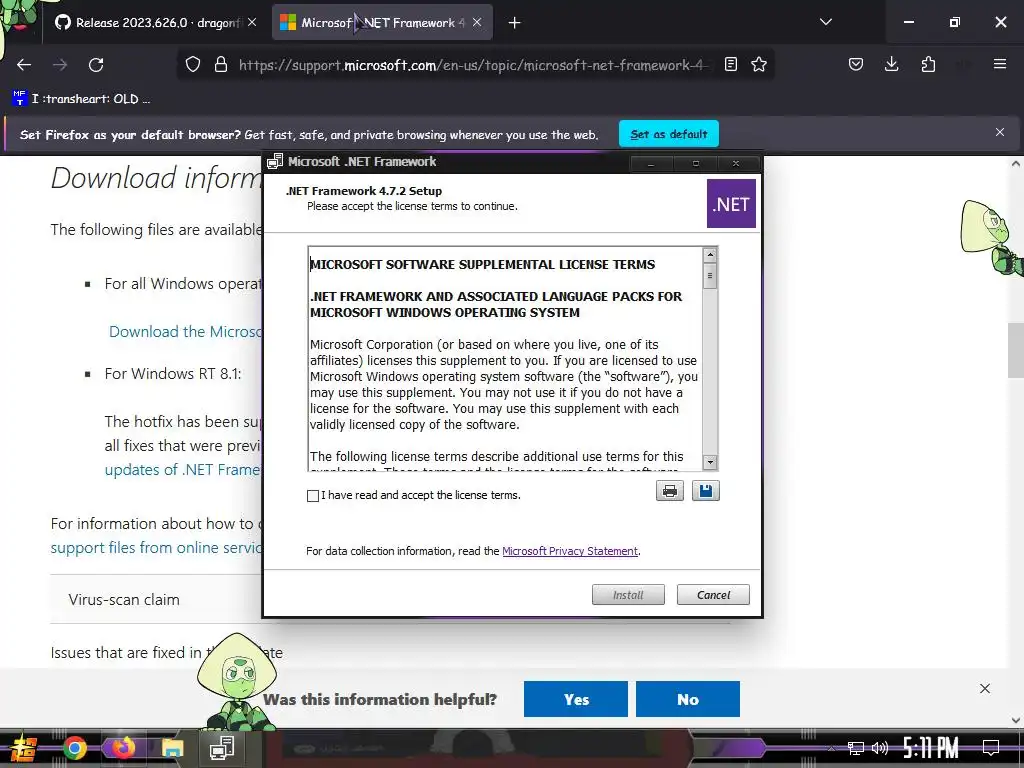Reload the current page
This screenshot has width=1024, height=768.
[x=96, y=65]
